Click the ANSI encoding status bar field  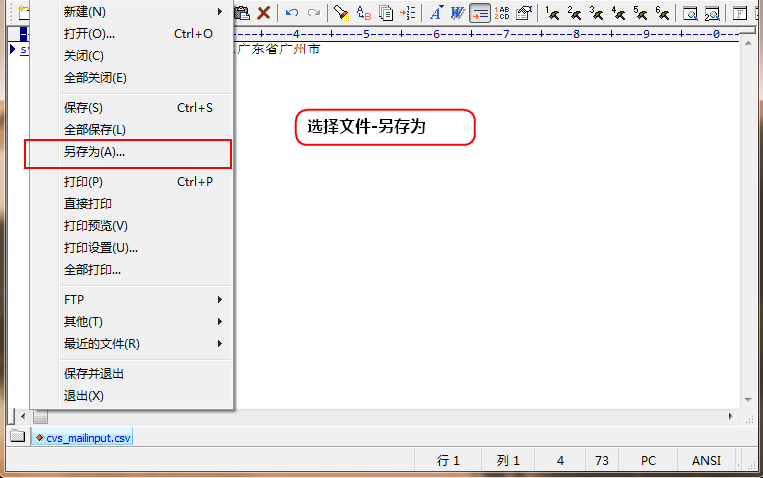click(x=706, y=460)
